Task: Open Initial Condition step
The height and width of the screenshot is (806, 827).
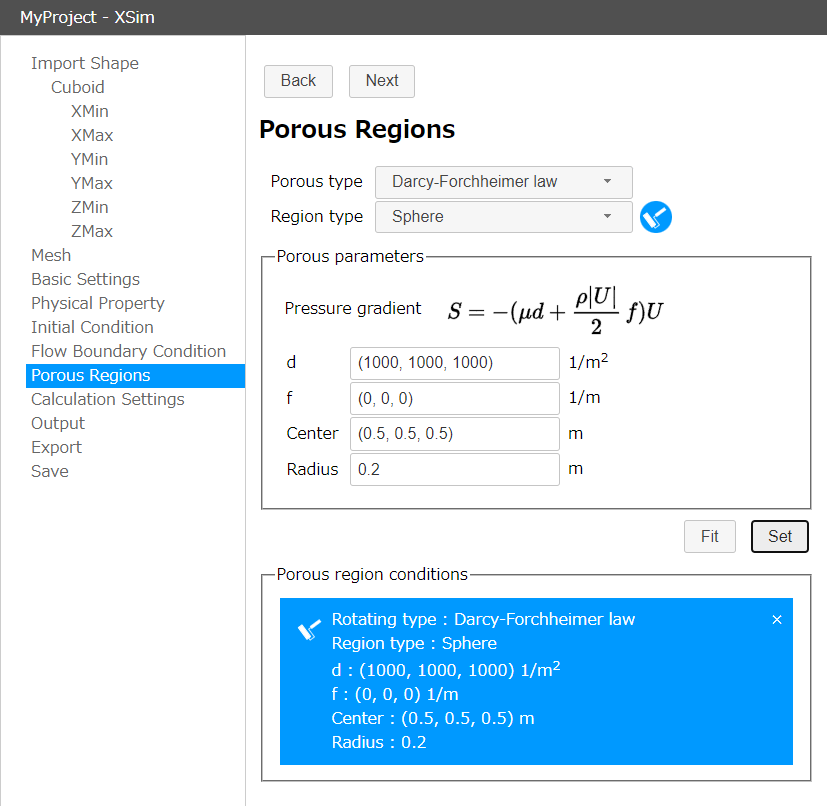Action: [92, 328]
